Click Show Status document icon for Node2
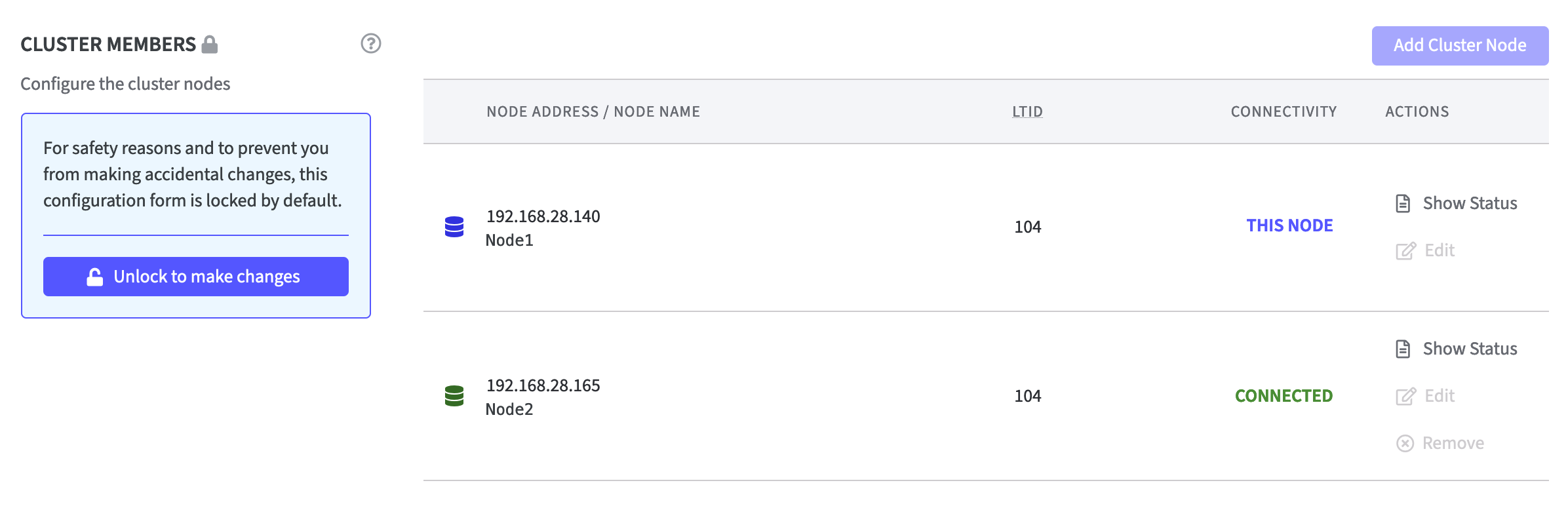 click(x=1403, y=349)
